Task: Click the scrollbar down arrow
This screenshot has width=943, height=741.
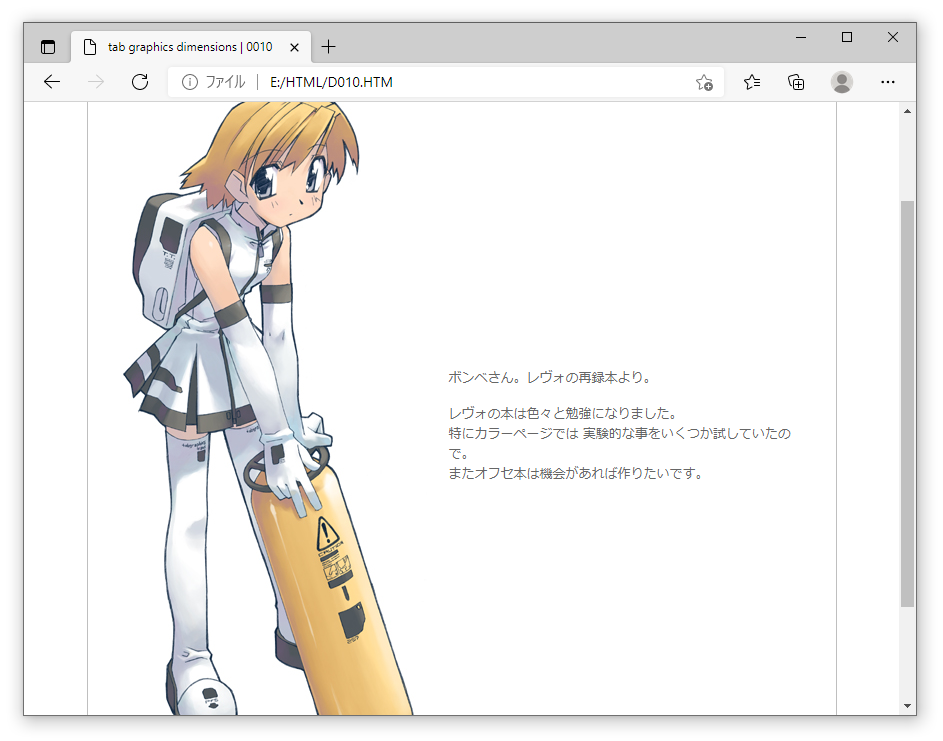Action: click(907, 706)
